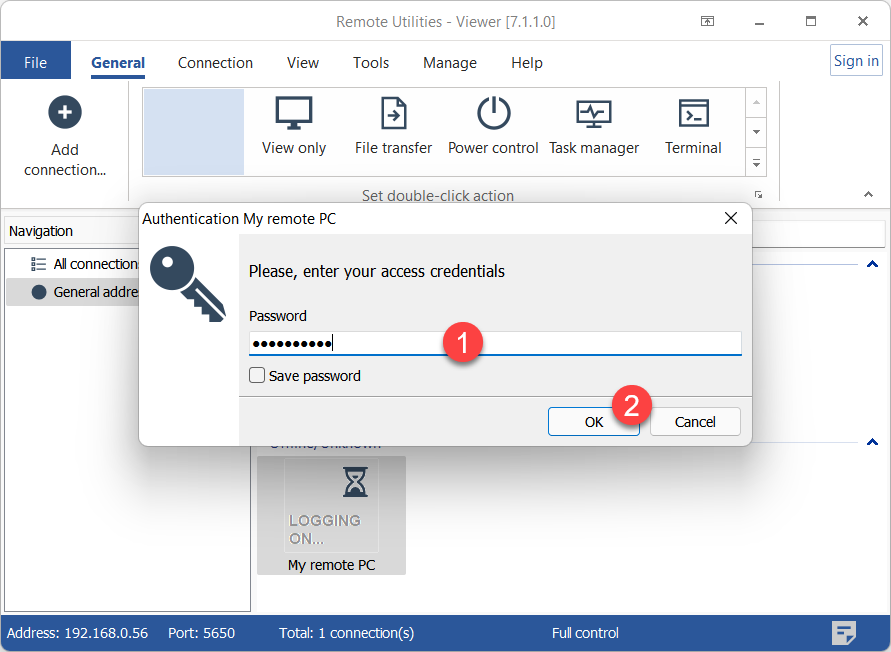Open the Connection ribbon tab
Image resolution: width=891 pixels, height=652 pixels.
(215, 62)
